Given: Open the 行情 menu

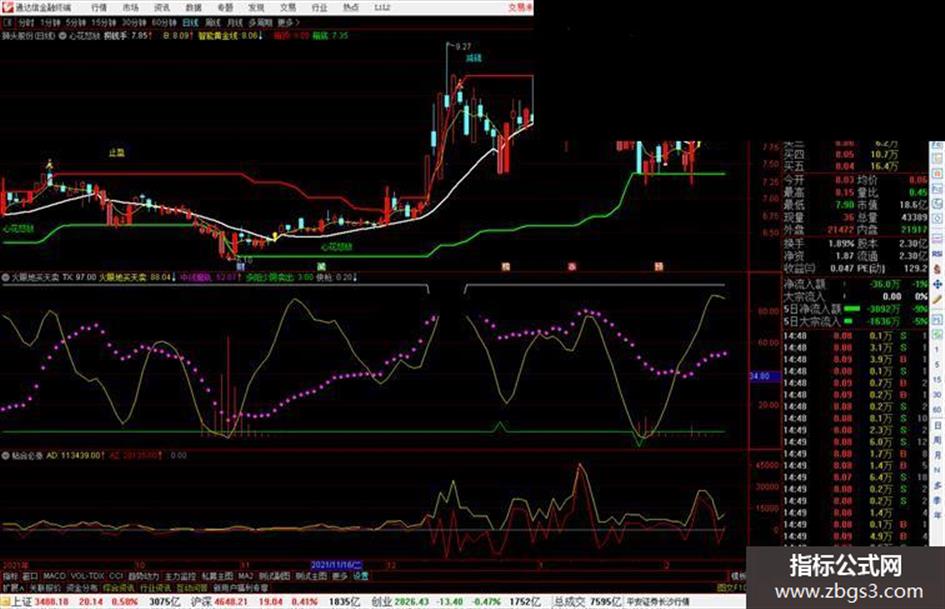Looking at the screenshot, I should (x=99, y=7).
